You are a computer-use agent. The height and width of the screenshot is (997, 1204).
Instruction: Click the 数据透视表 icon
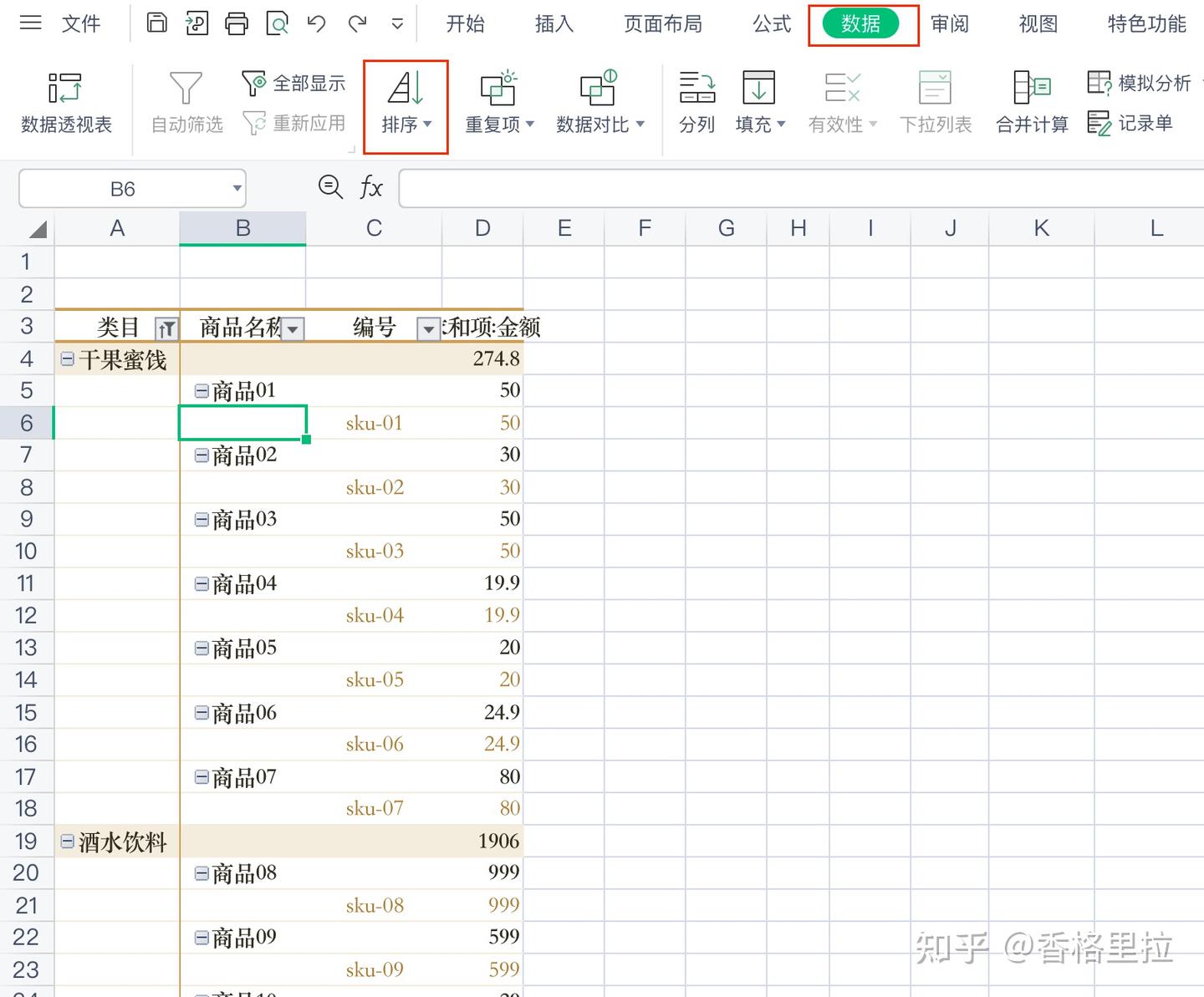pos(65,88)
